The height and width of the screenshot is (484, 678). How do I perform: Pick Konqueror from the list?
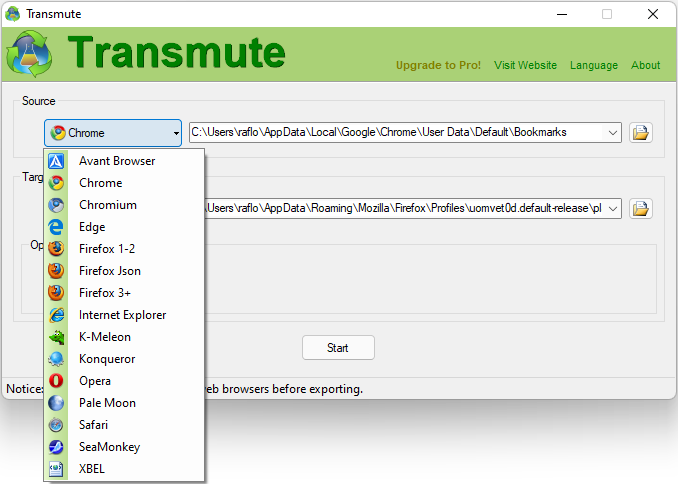(x=125, y=359)
